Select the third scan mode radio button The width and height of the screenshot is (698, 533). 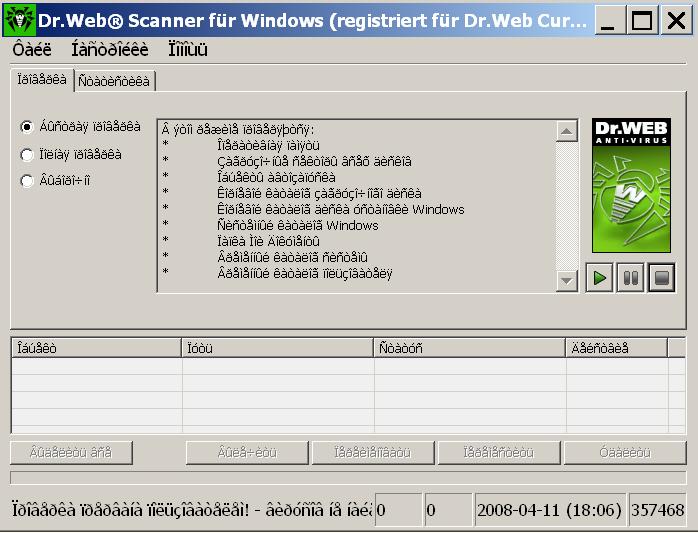pos(27,181)
